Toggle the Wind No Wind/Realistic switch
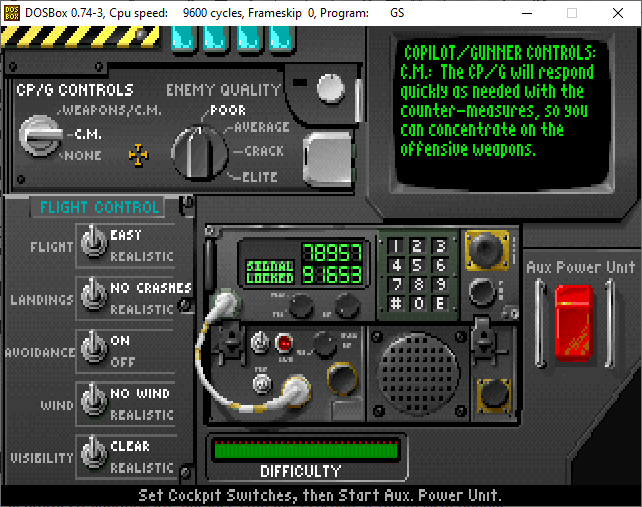 tap(94, 399)
